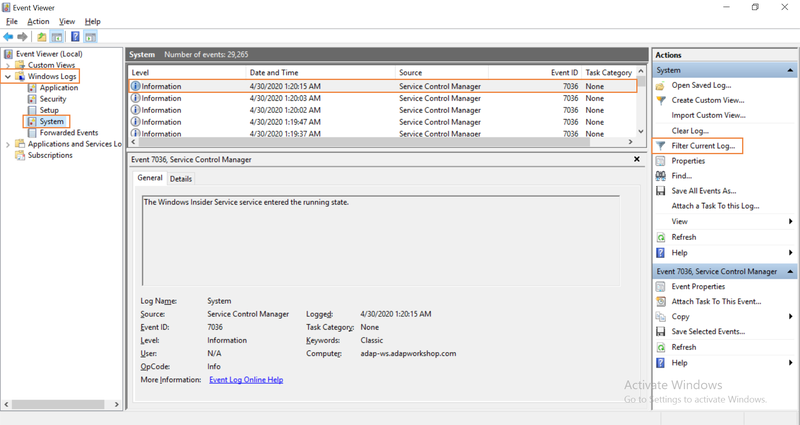This screenshot has height=425, width=800.
Task: Expand the Custom Views tree node
Action: coord(8,65)
